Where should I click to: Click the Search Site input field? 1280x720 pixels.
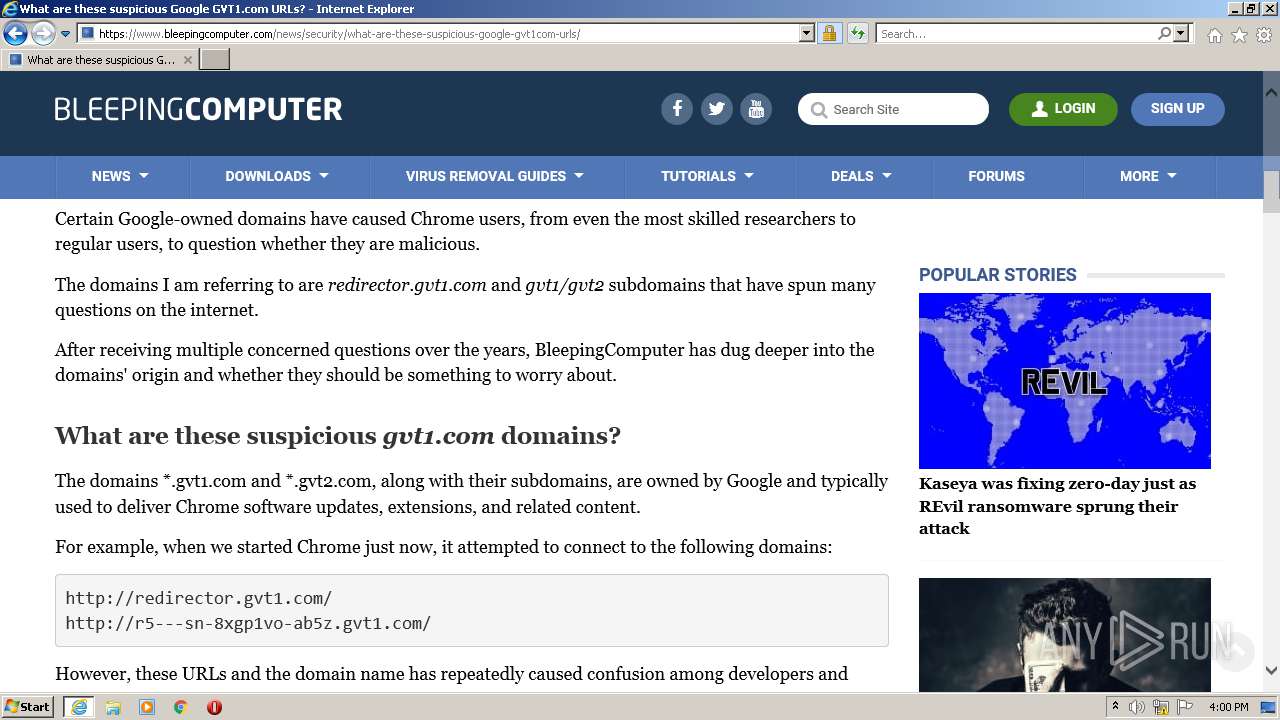click(893, 109)
